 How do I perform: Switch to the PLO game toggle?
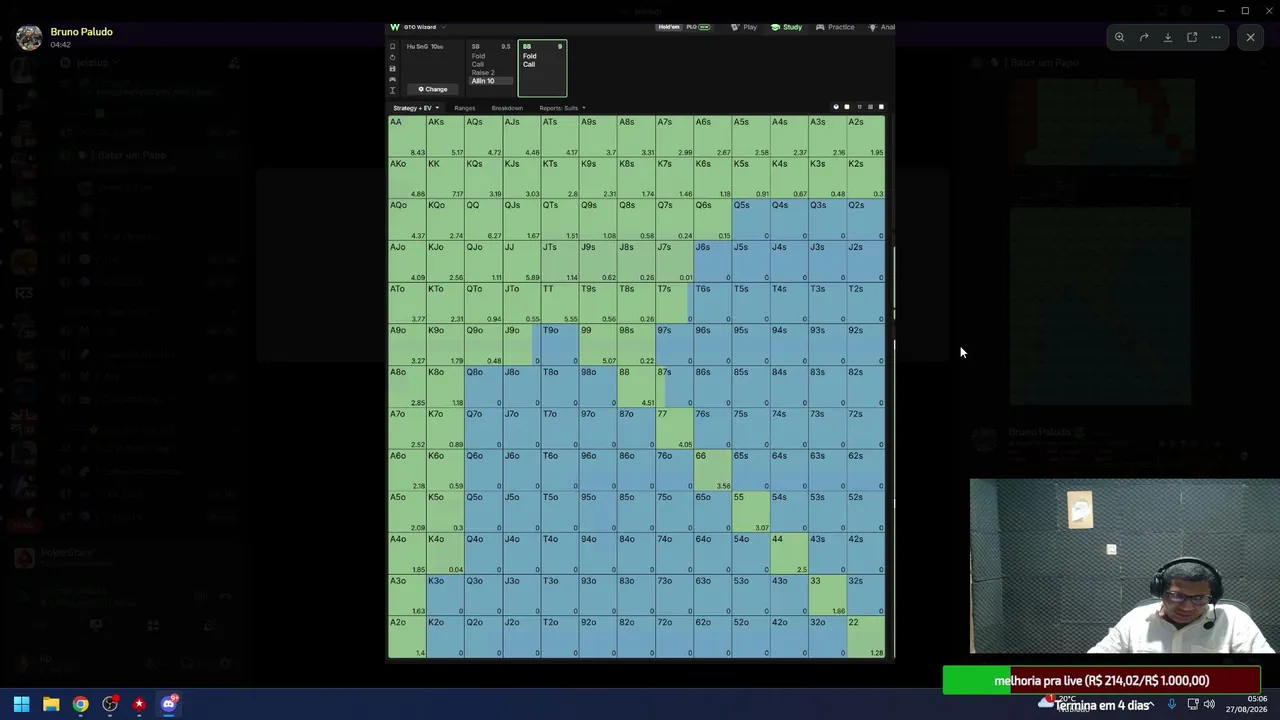(697, 27)
